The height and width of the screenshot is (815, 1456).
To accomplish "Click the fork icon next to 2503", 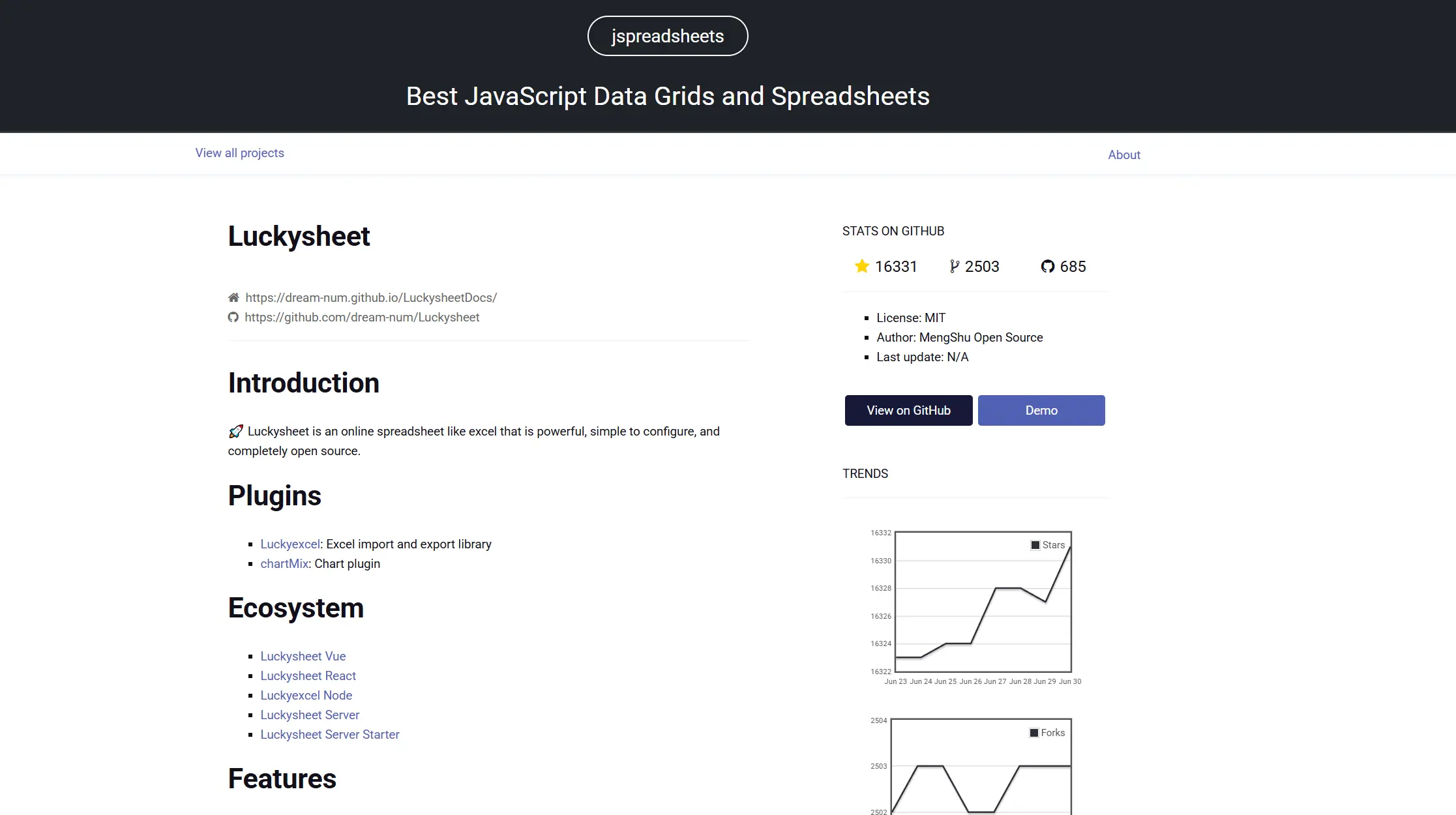I will pos(955,266).
